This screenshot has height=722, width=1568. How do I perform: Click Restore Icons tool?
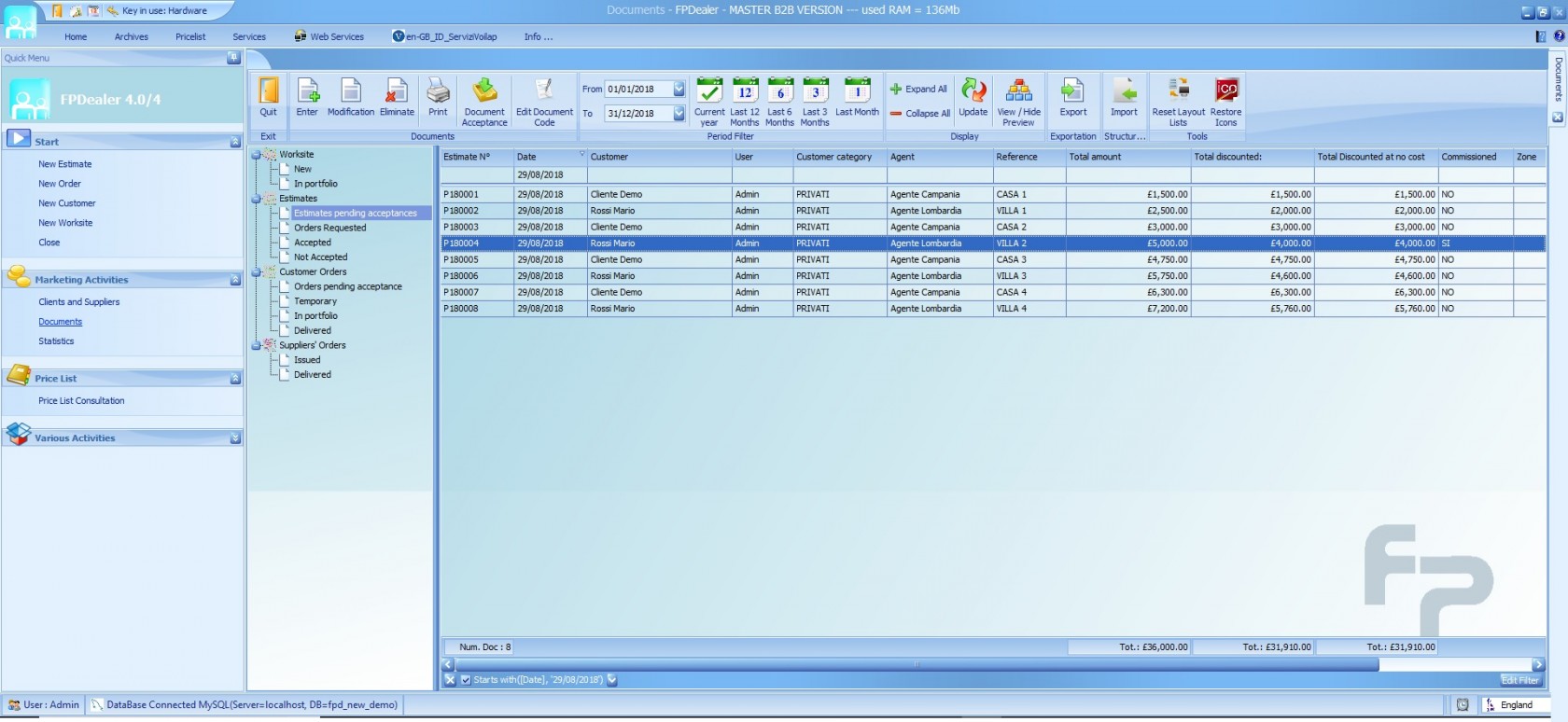click(1225, 102)
